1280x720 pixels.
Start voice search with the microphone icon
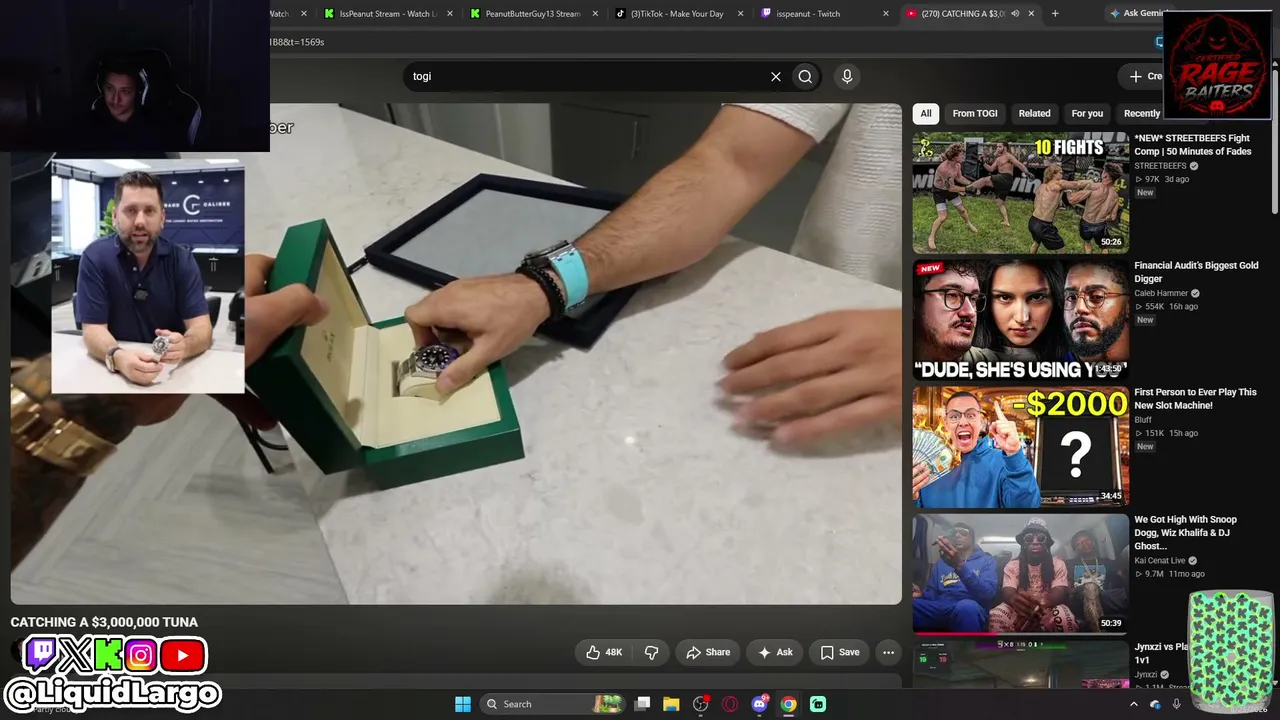pyautogui.click(x=847, y=76)
